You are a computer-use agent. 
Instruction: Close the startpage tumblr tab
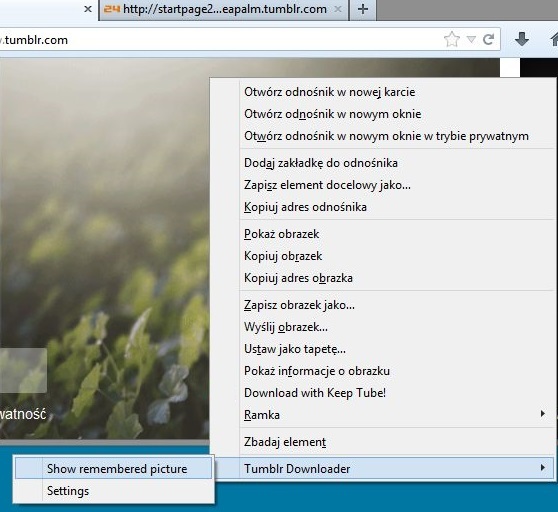click(x=338, y=9)
